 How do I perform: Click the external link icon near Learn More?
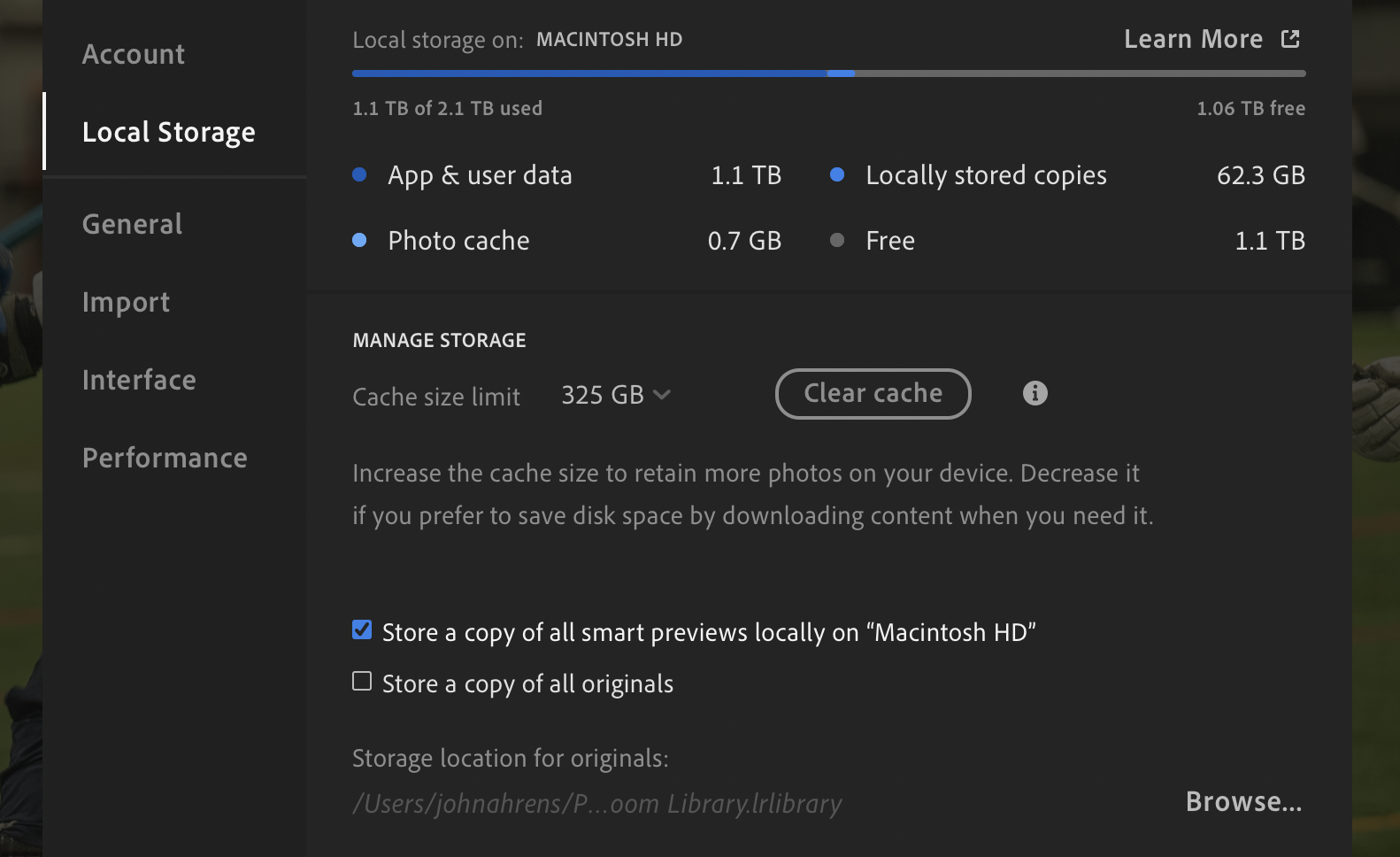[x=1290, y=39]
